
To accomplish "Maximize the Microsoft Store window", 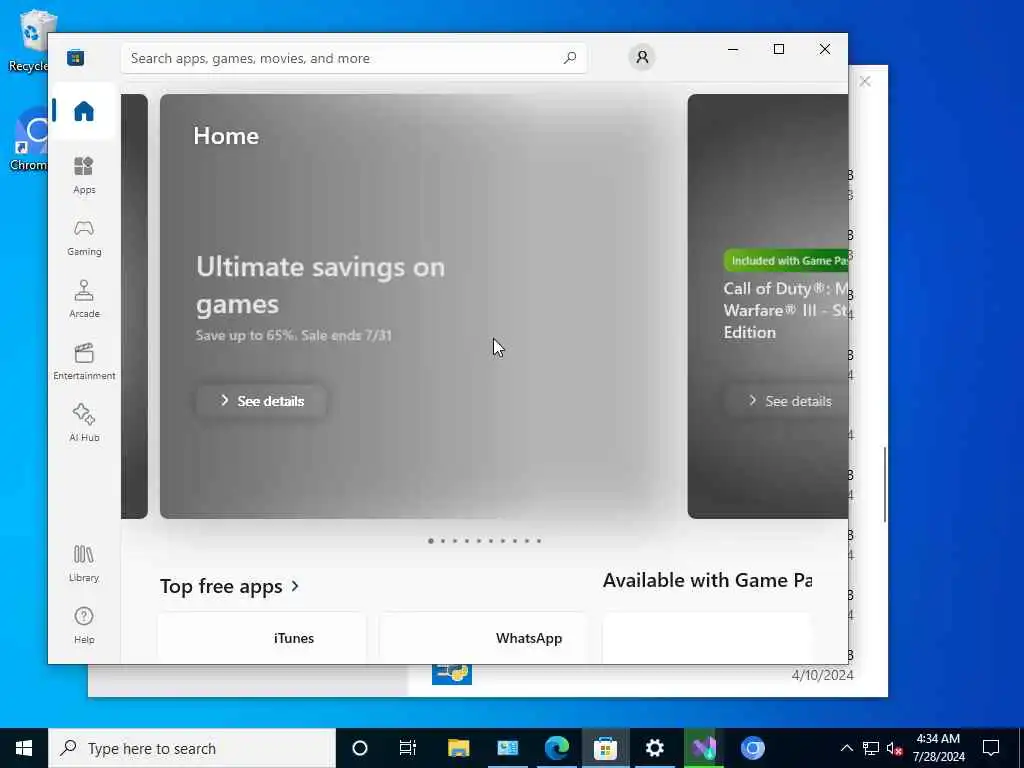I will pyautogui.click(x=778, y=50).
